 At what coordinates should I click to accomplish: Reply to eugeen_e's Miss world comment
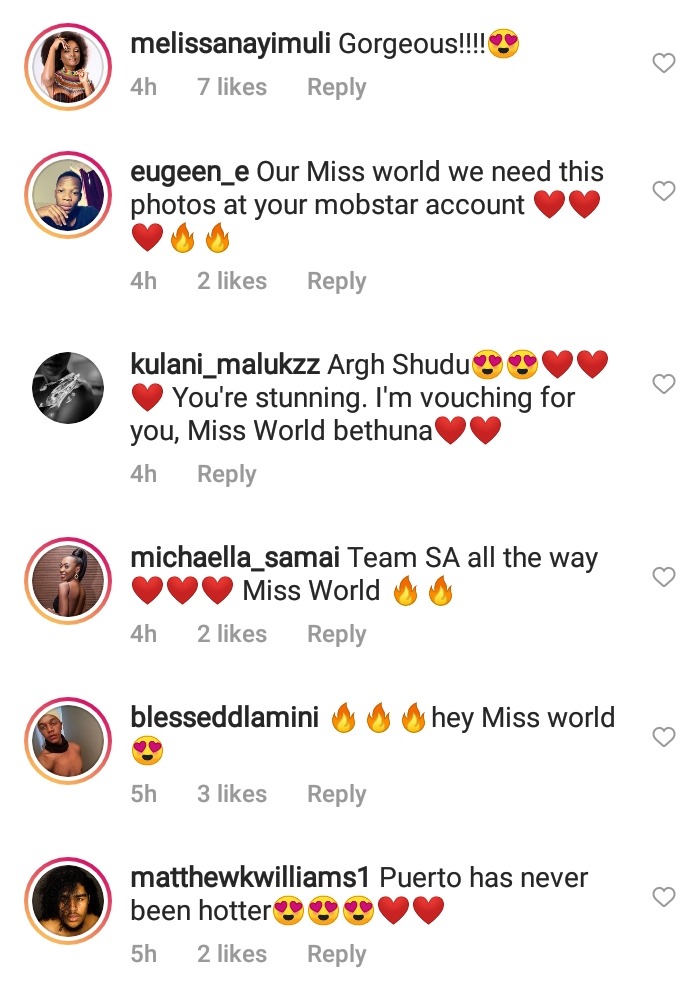click(x=337, y=281)
